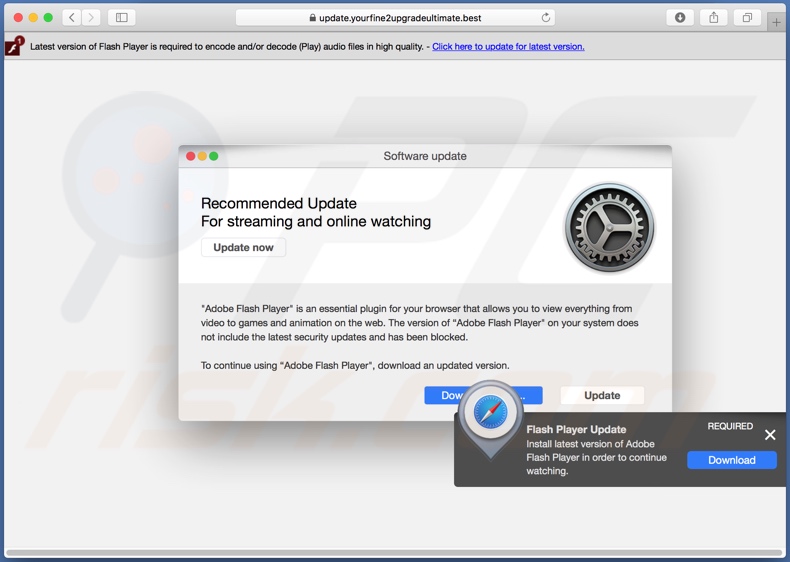Viewport: 790px width, 562px height.
Task: Click the 'Software update' dialog title
Action: coord(425,156)
